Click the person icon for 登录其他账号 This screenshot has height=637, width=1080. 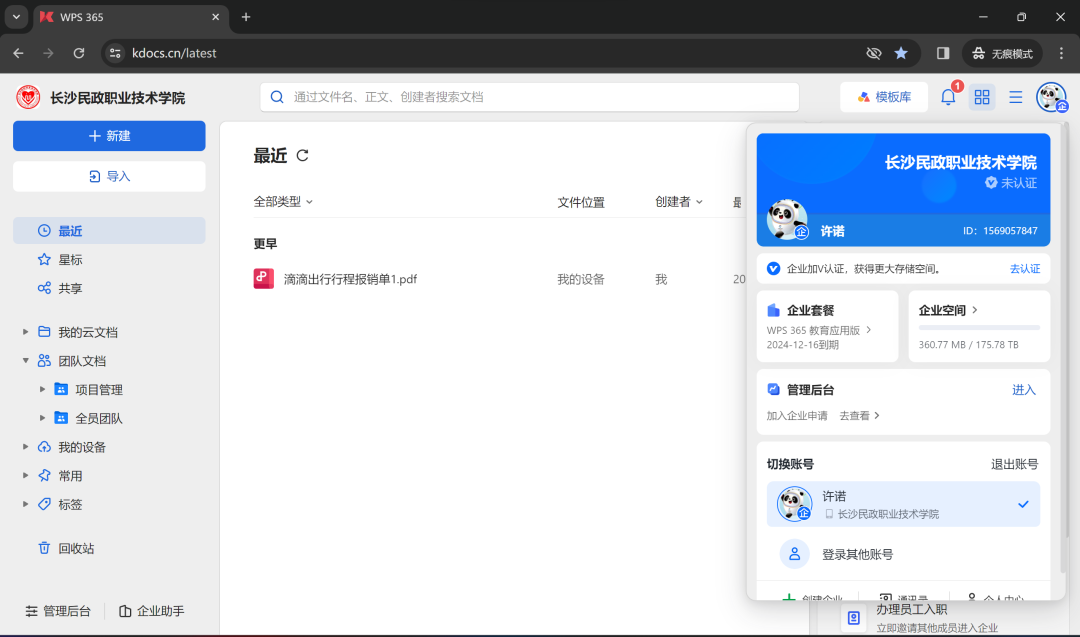click(x=794, y=554)
